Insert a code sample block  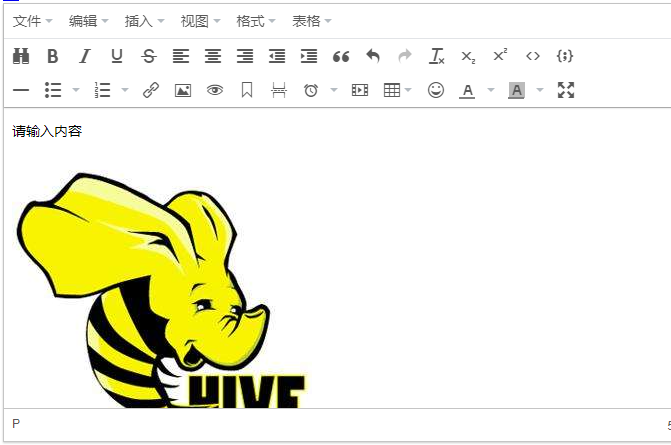(x=564, y=56)
